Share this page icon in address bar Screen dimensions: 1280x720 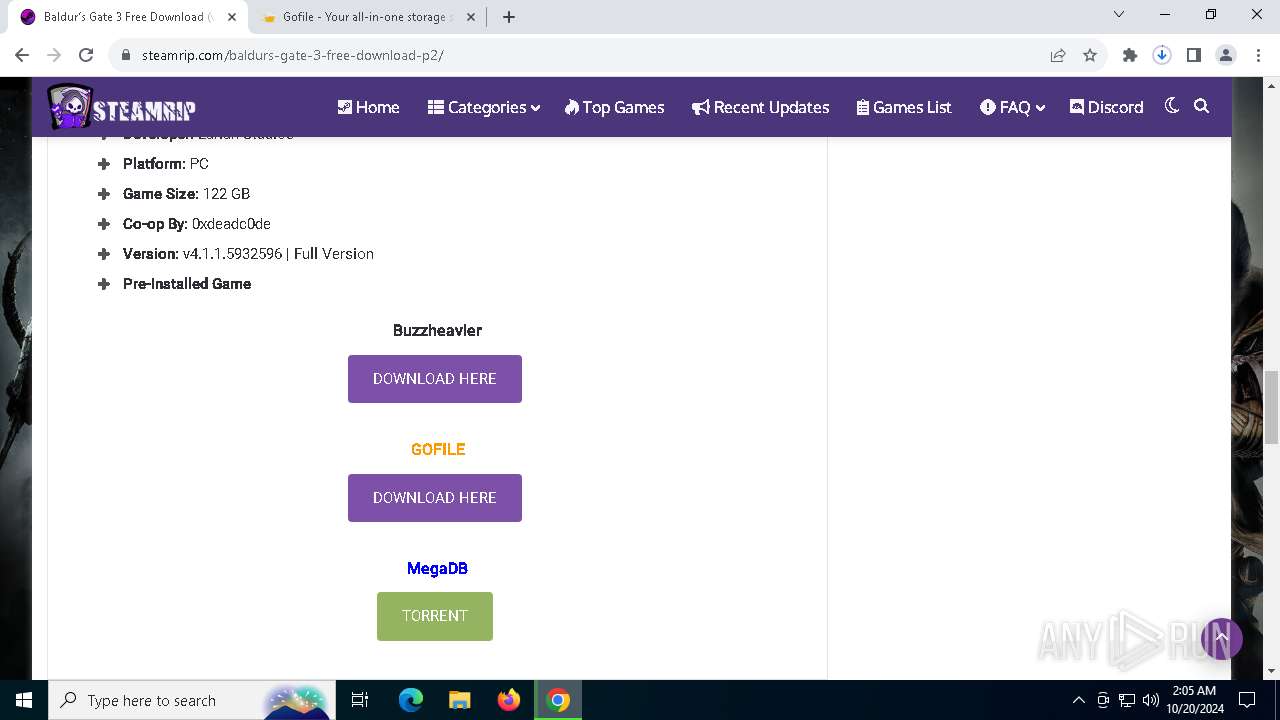click(1058, 55)
